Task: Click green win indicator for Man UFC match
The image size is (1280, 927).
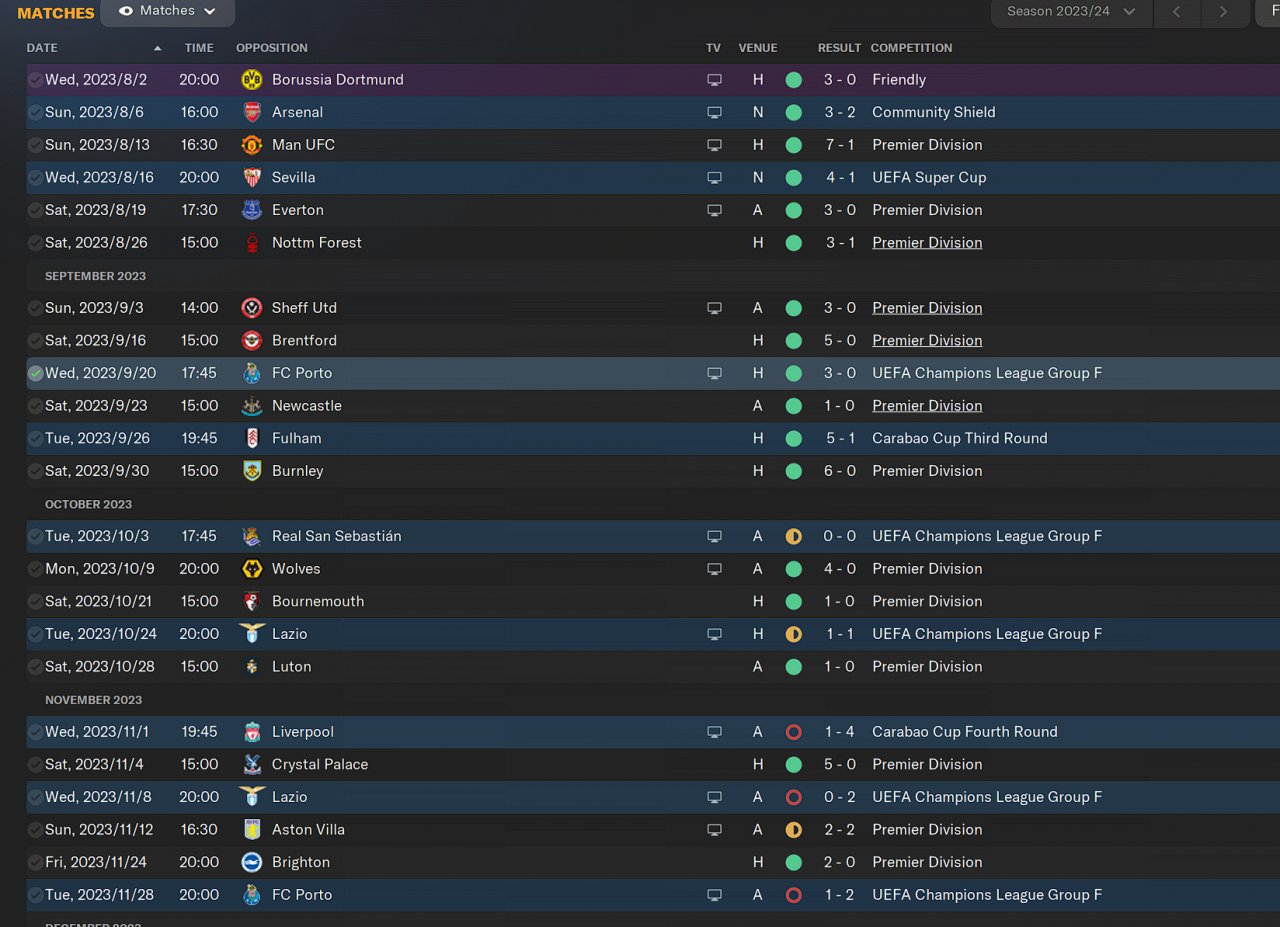Action: 793,145
